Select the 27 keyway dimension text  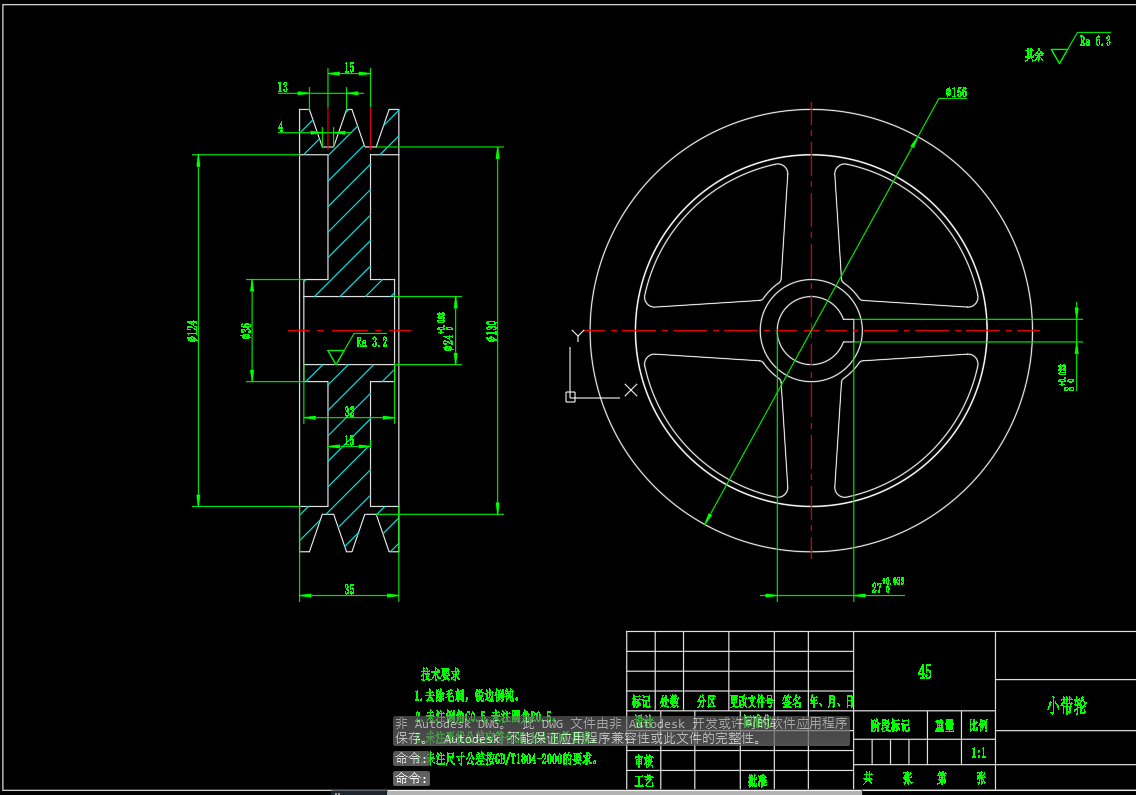click(x=888, y=586)
